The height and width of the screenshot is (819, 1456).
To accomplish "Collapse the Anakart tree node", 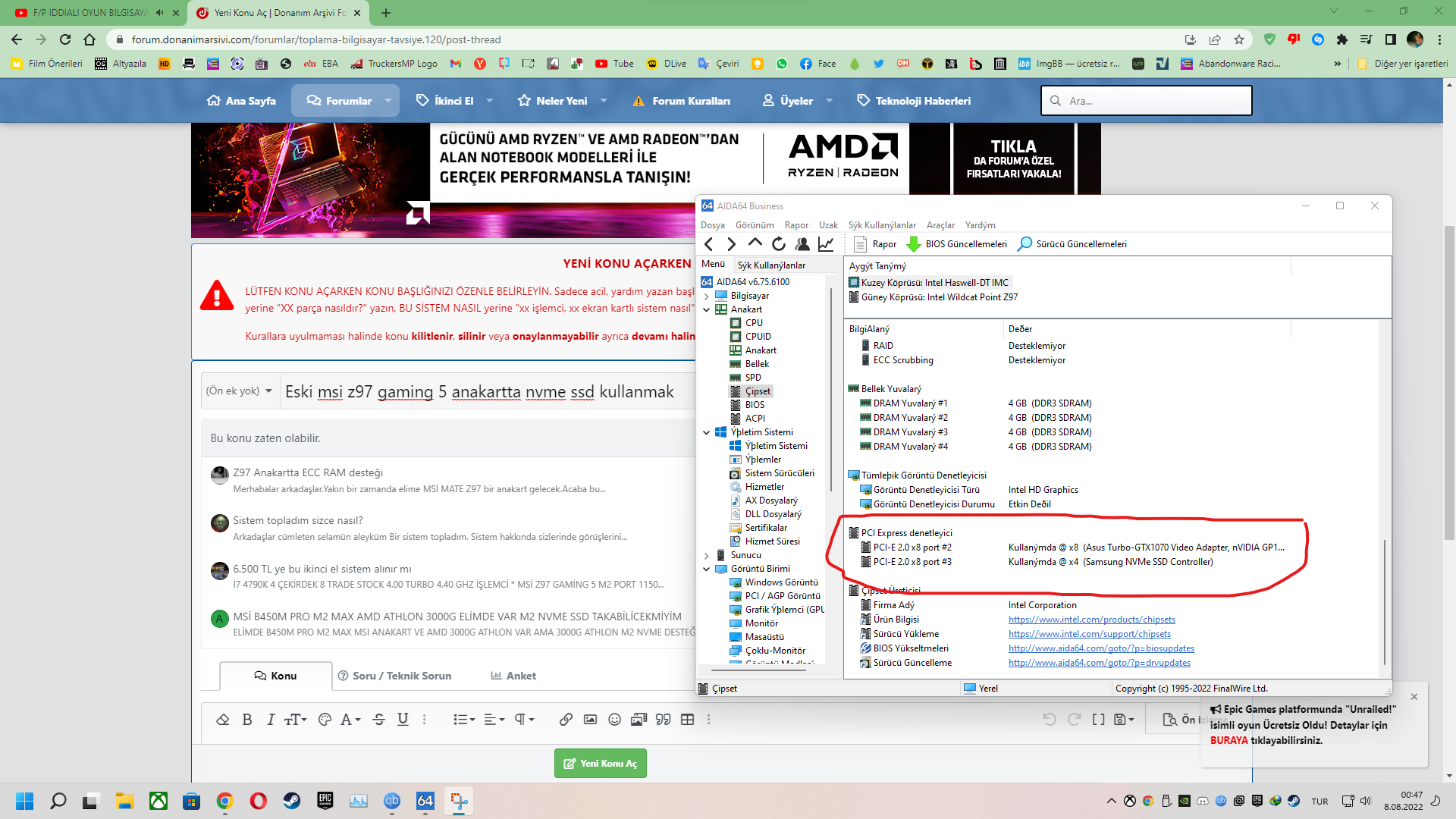I will [x=707, y=309].
